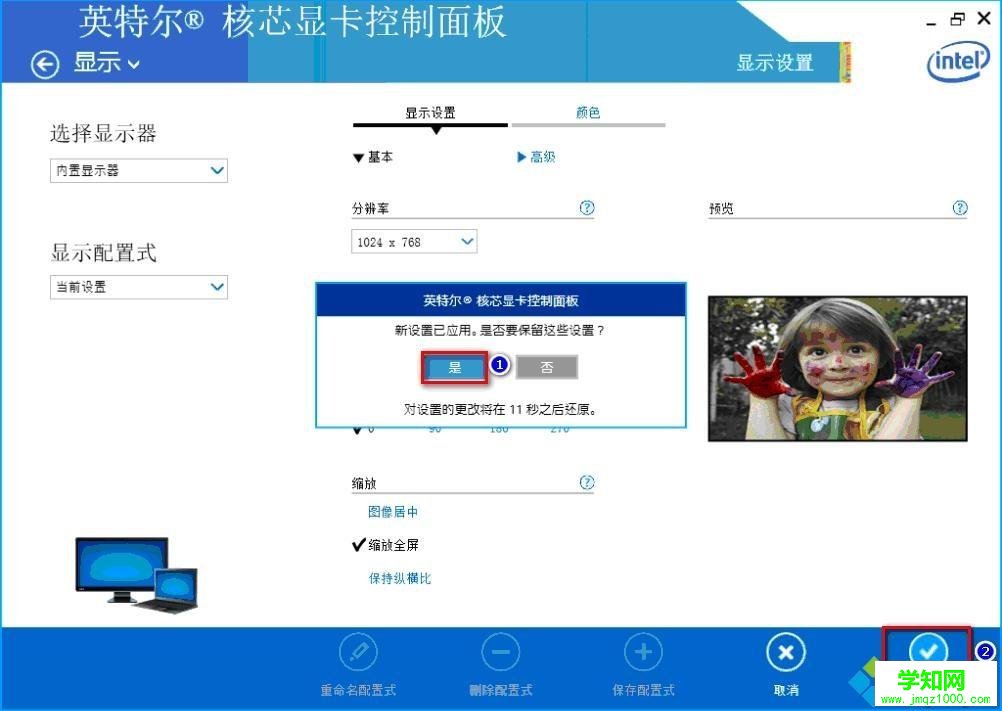The image size is (1002, 711).
Task: Click the 重命名配置式 pencil icon
Action: (x=358, y=653)
